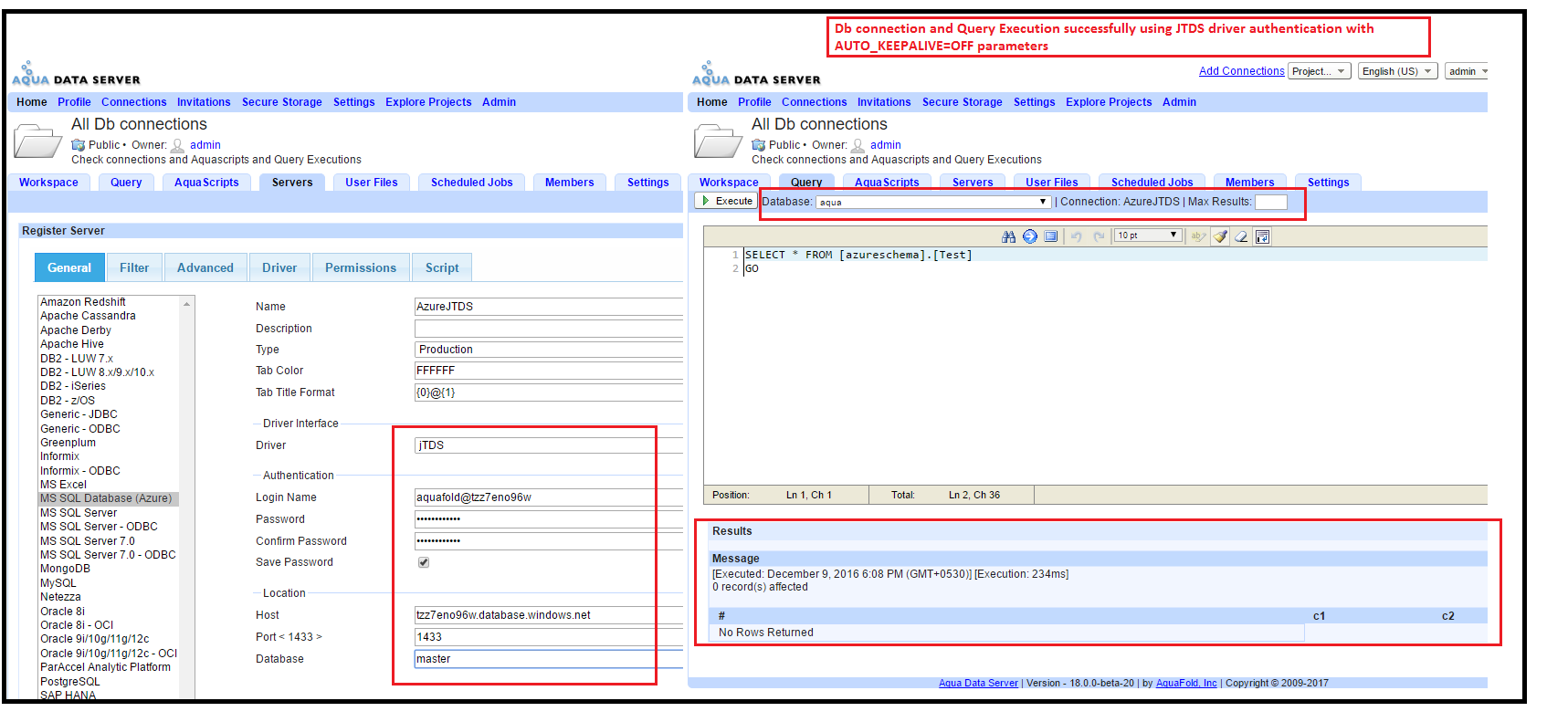Switch to the Script tab

coord(442,267)
